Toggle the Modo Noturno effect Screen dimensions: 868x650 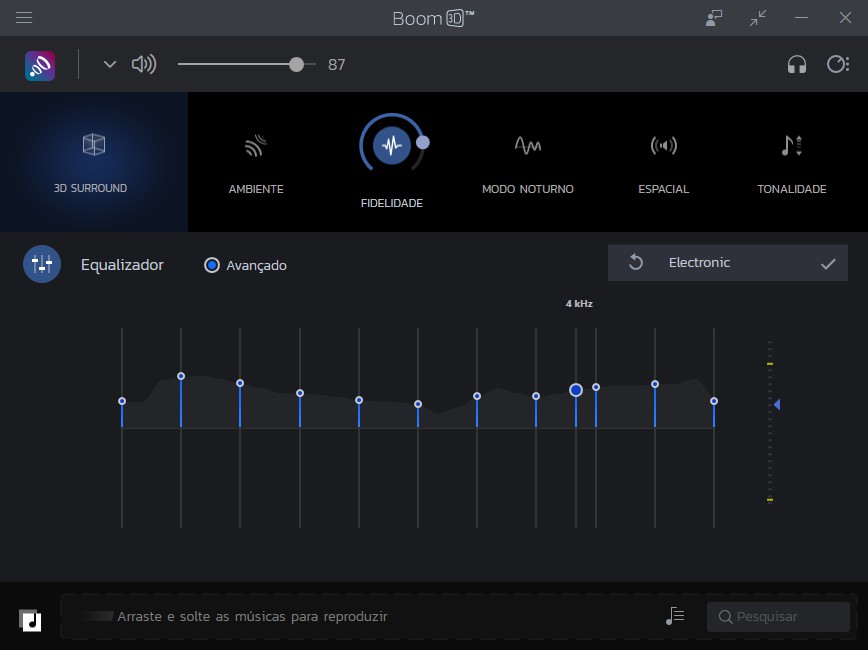(528, 145)
